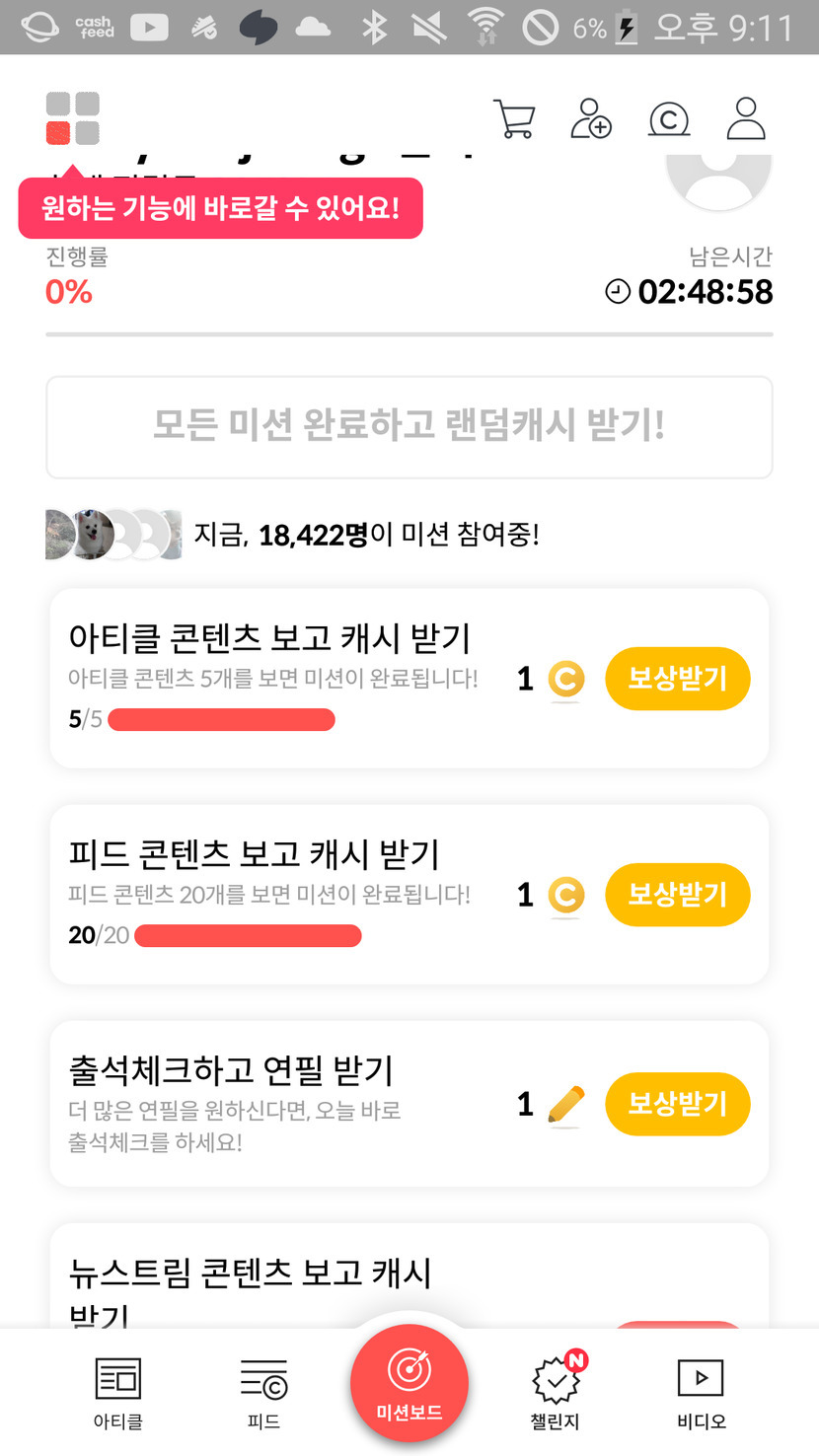Tap the feed mission 20/20 progress bar
819x1456 pixels.
coord(248,936)
